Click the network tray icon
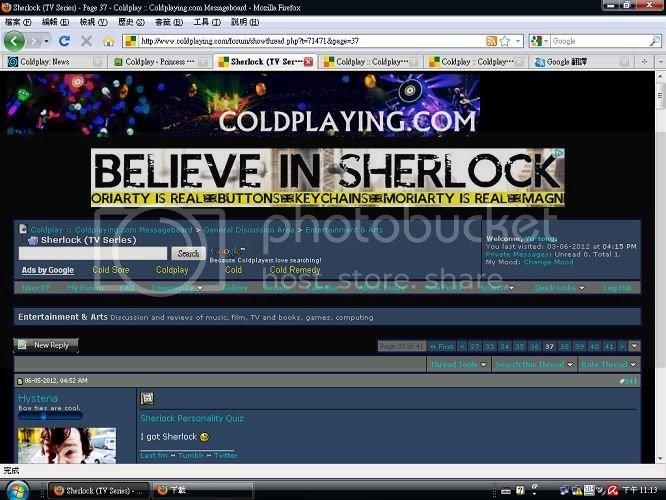The width and height of the screenshot is (666, 500). coord(564,491)
